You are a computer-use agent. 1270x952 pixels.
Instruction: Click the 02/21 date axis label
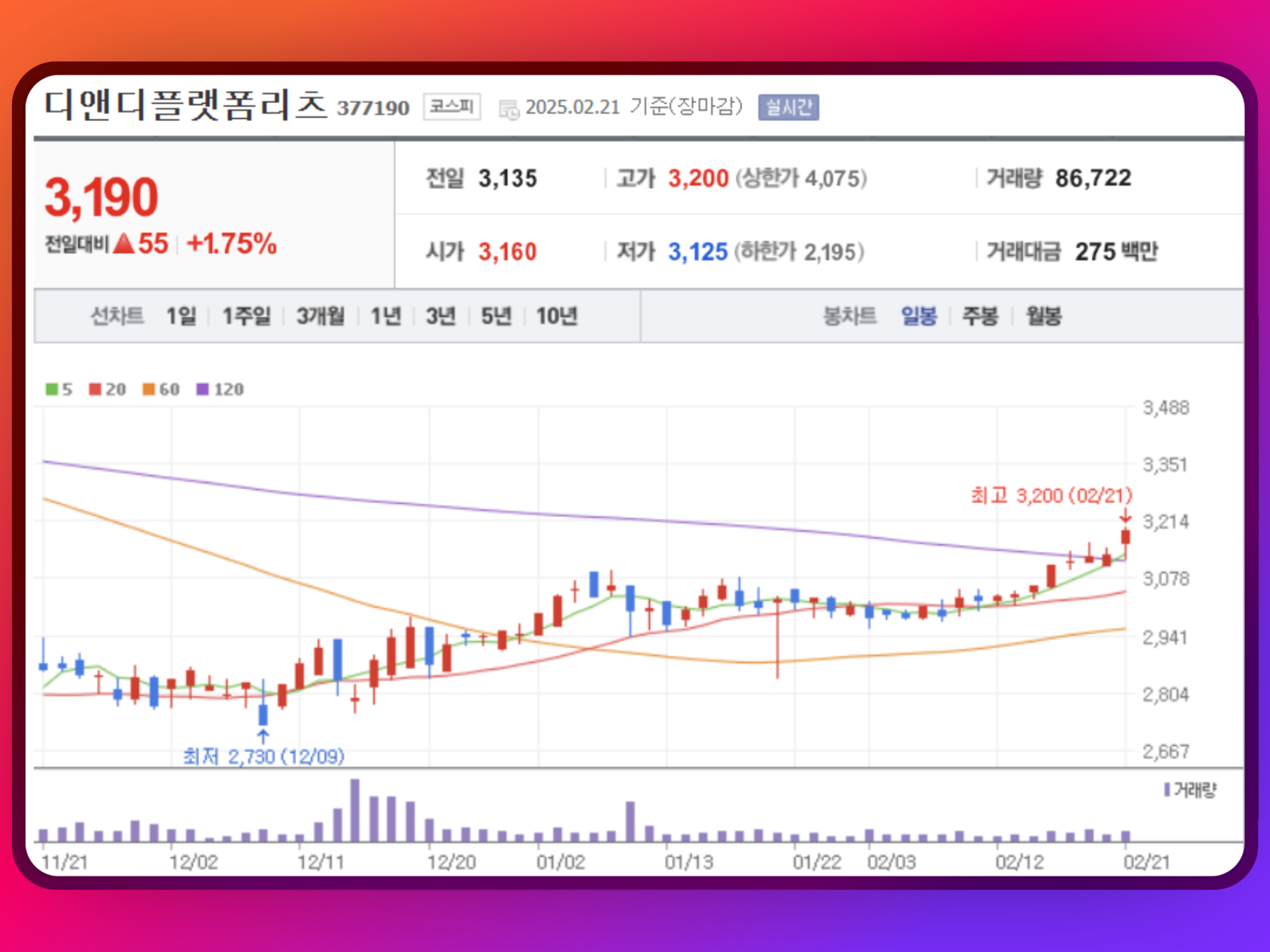[x=1147, y=862]
